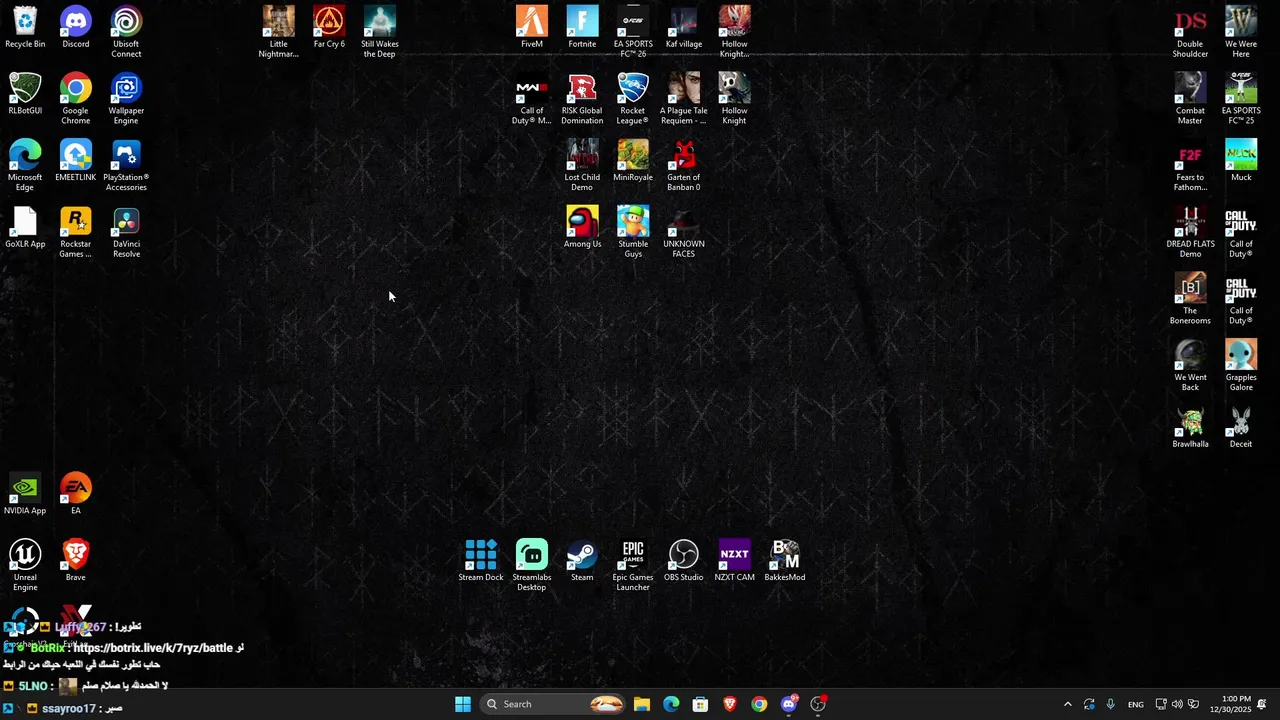Select the Brave browser desktop shortcut
The image size is (1280, 720).
76,561
